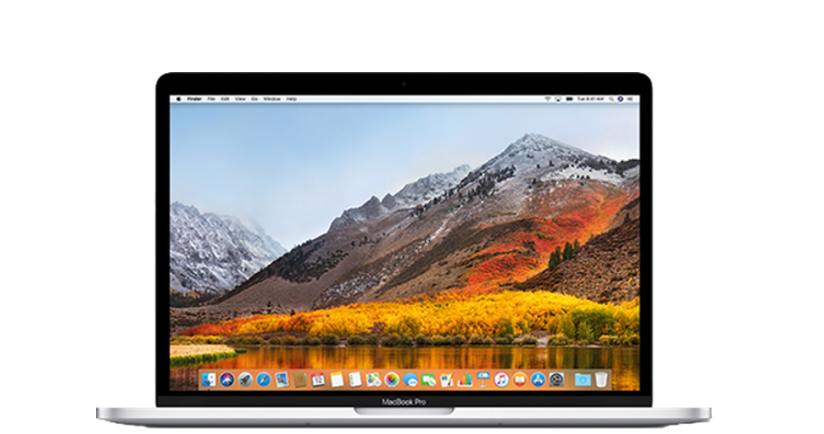Open iBooks icon in Dock
824x434 pixels.
[520, 379]
